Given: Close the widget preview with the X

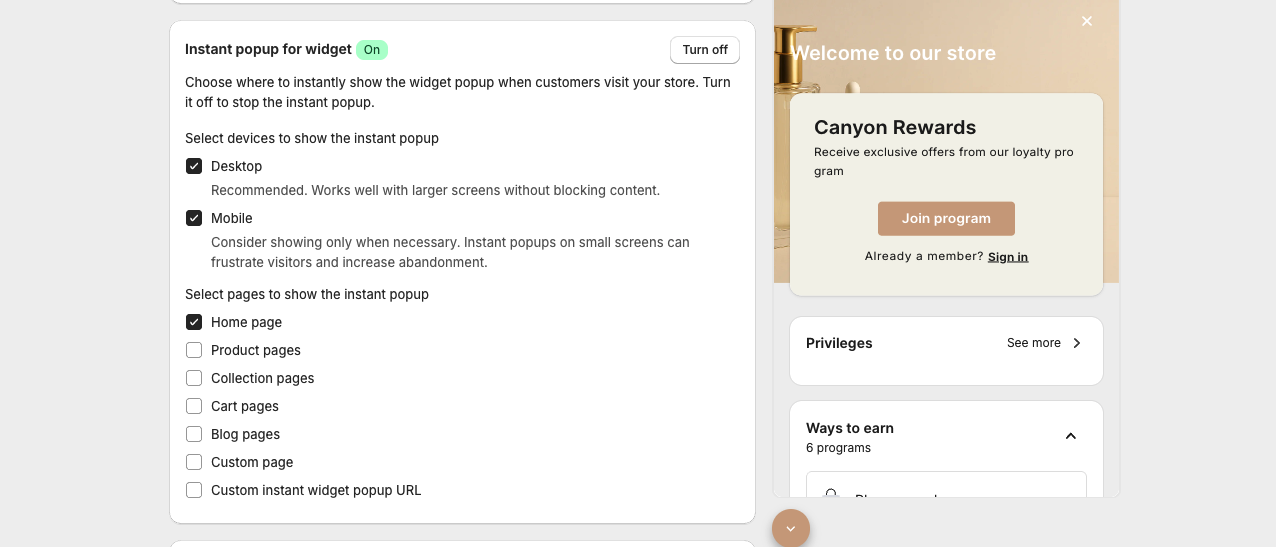Looking at the screenshot, I should 1087,21.
